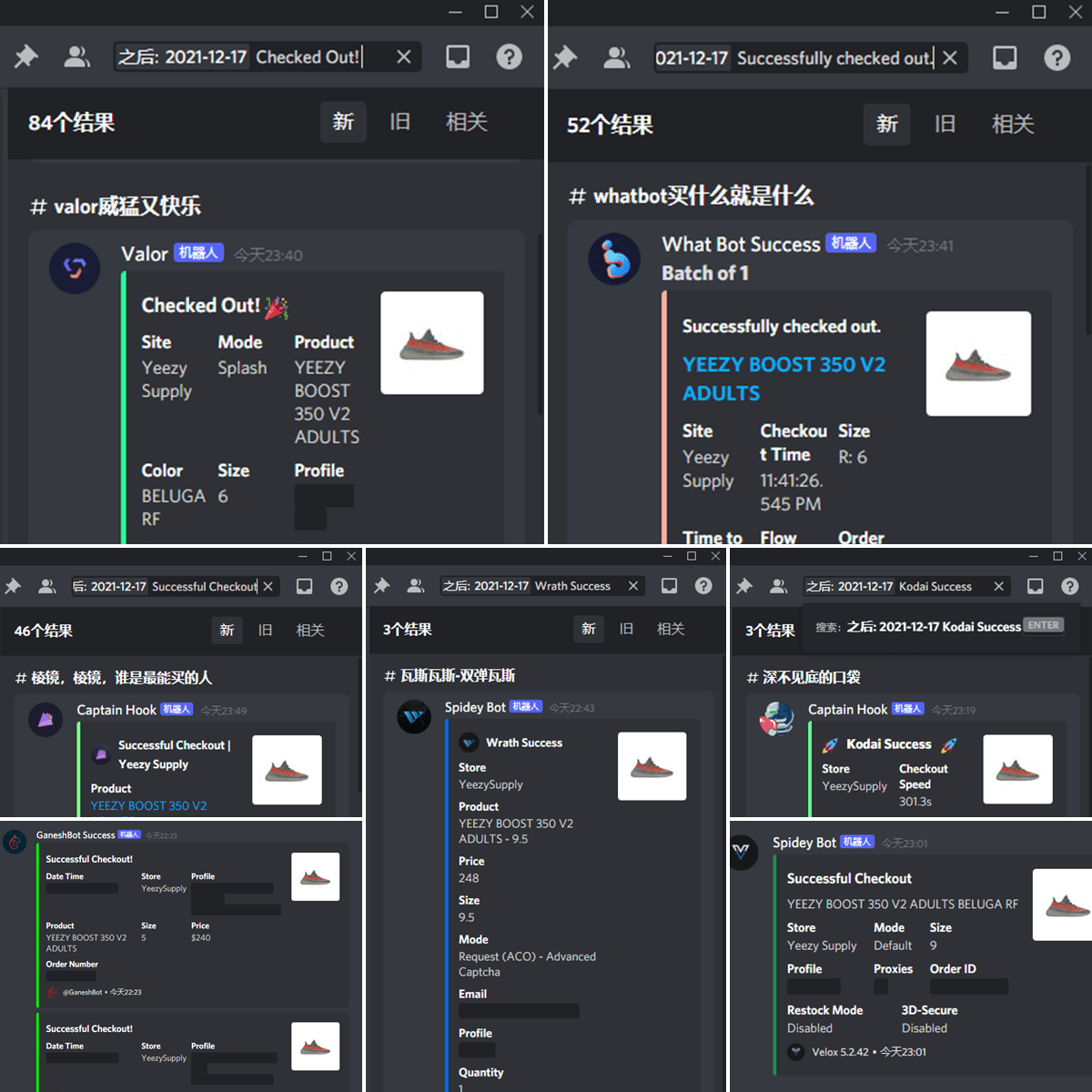Open channel # 深不见底的口袋
Image resolution: width=1092 pixels, height=1092 pixels.
tap(804, 677)
